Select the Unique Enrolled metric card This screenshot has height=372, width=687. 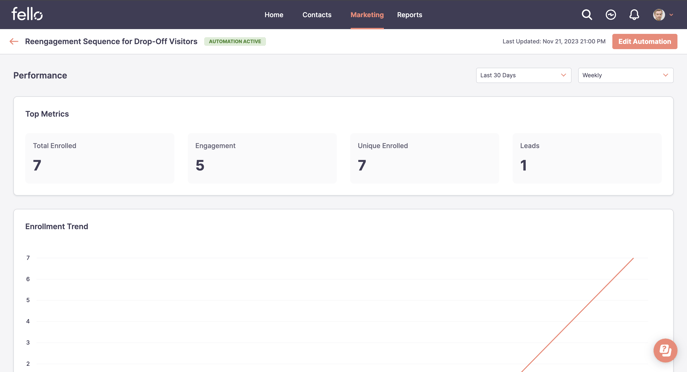point(425,158)
